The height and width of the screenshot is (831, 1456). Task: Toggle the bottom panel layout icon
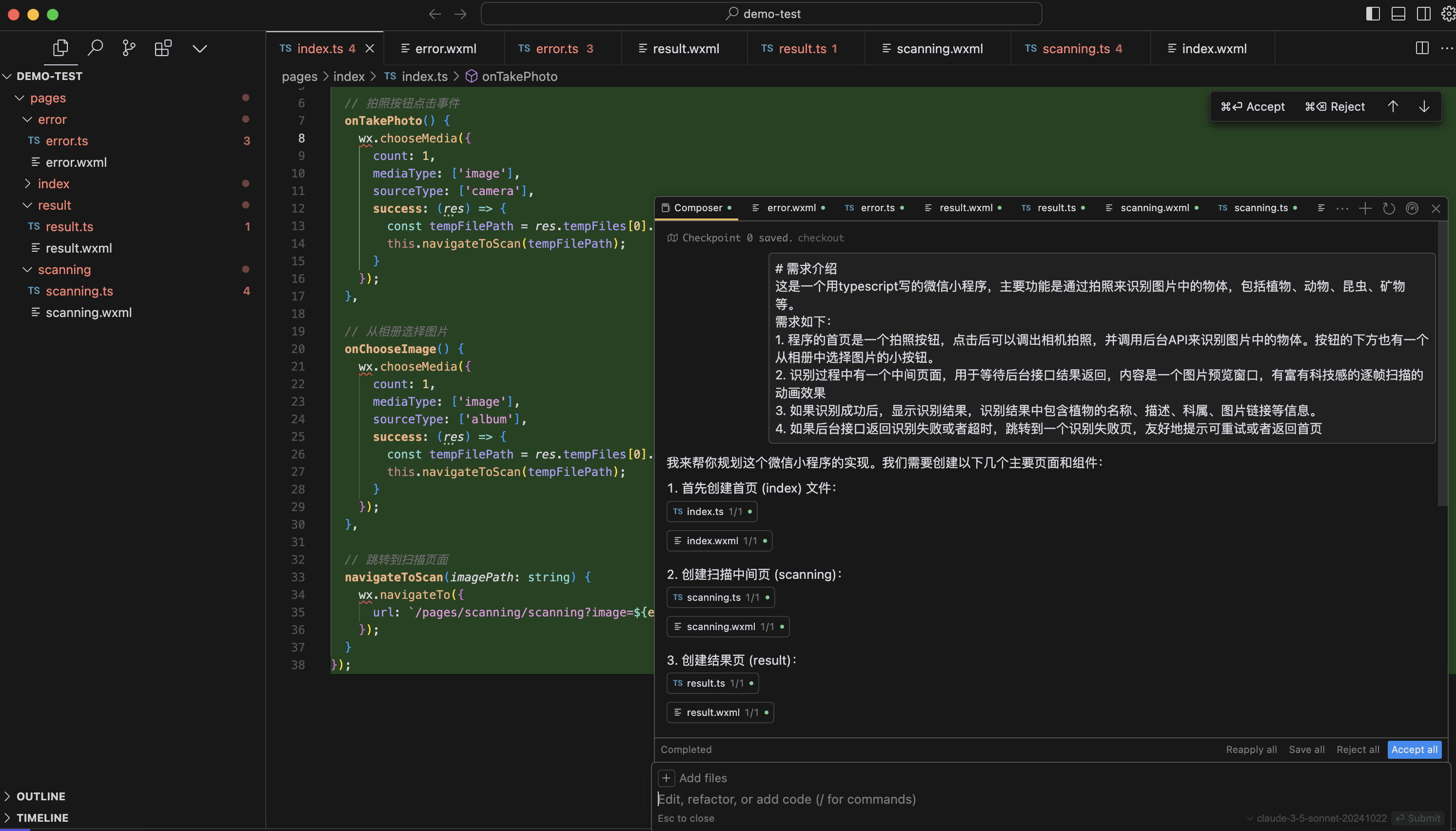(x=1398, y=14)
